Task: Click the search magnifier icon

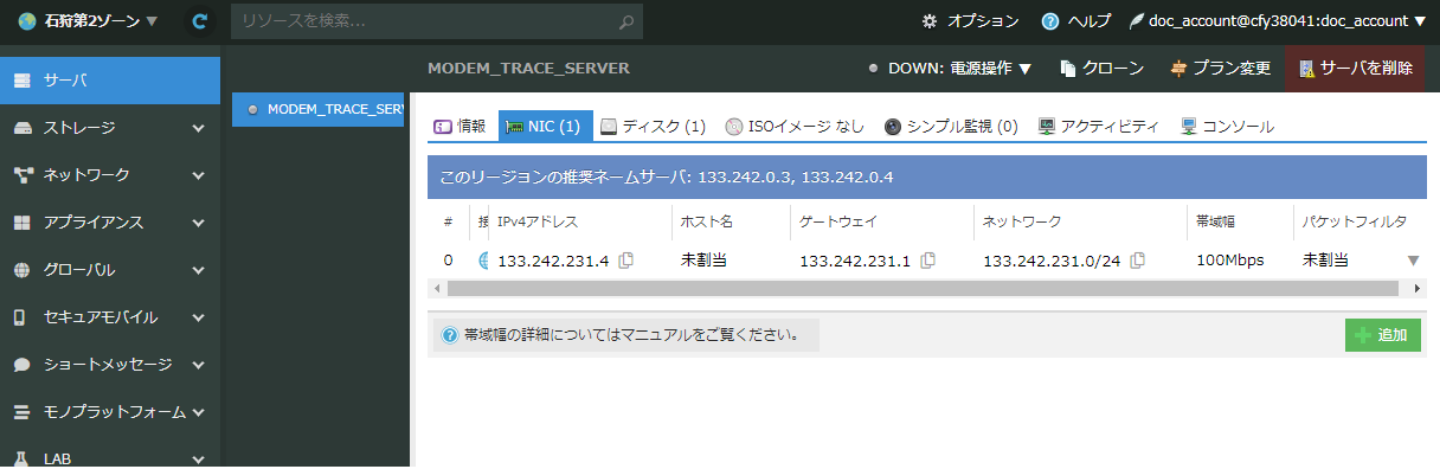Action: click(626, 21)
